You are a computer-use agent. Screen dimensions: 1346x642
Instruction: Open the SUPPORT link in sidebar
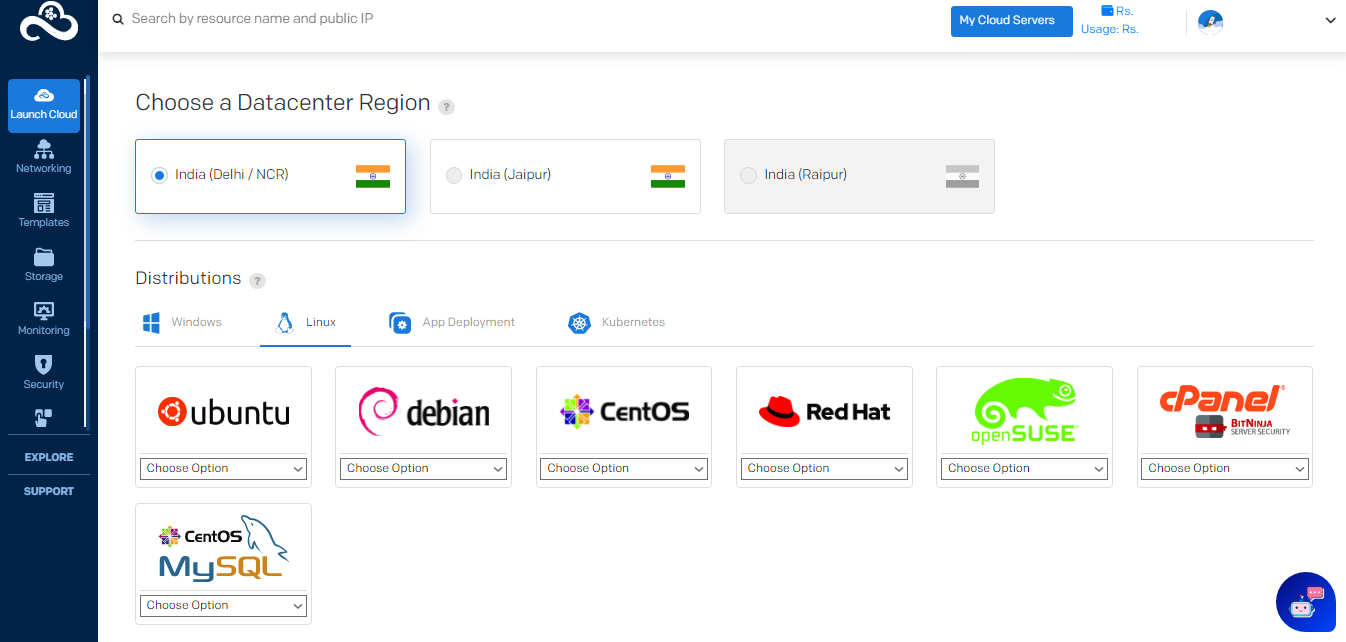(48, 491)
